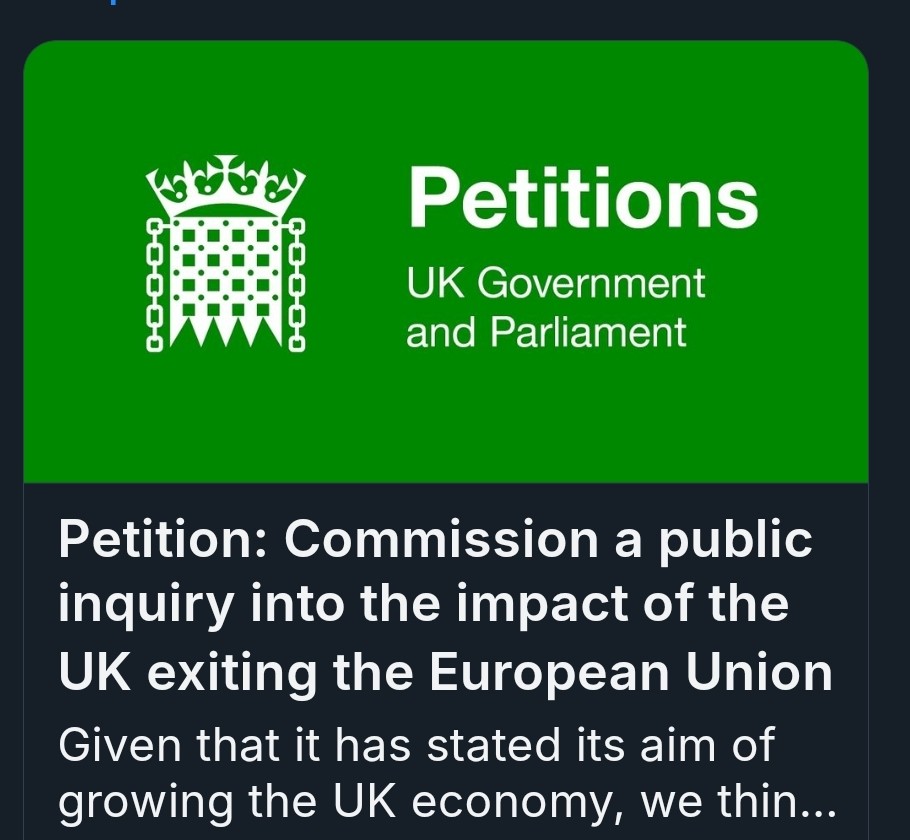The image size is (910, 840).
Task: Open the large Petitions heading
Action: [583, 197]
